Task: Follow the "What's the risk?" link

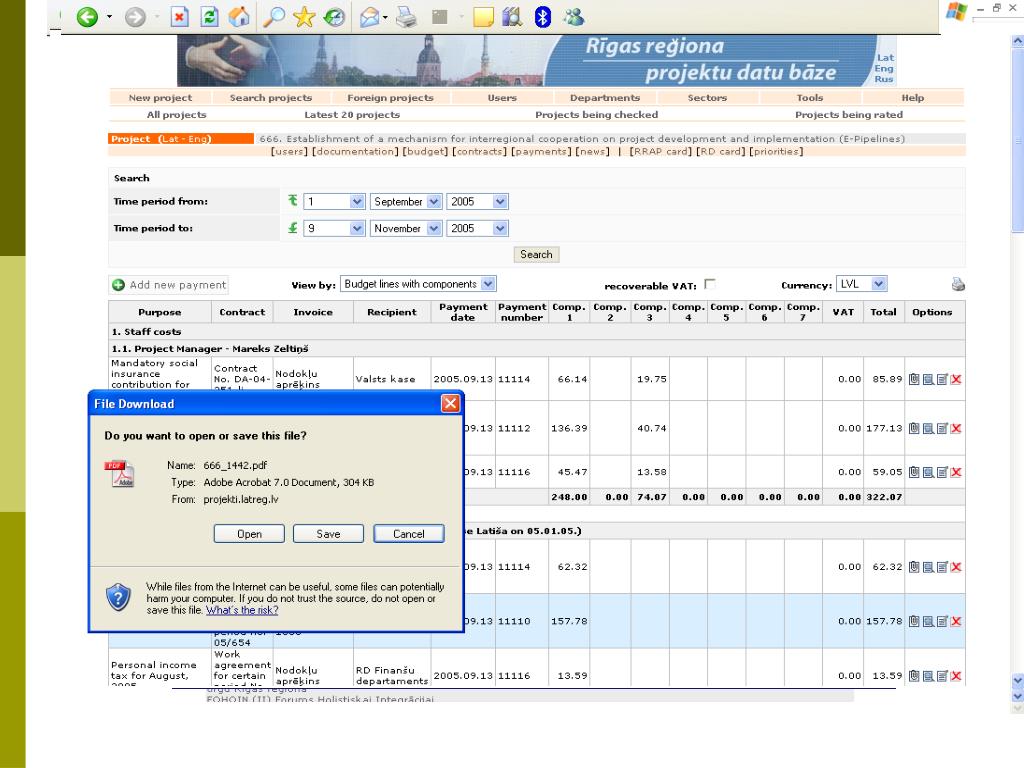Action: (x=242, y=610)
